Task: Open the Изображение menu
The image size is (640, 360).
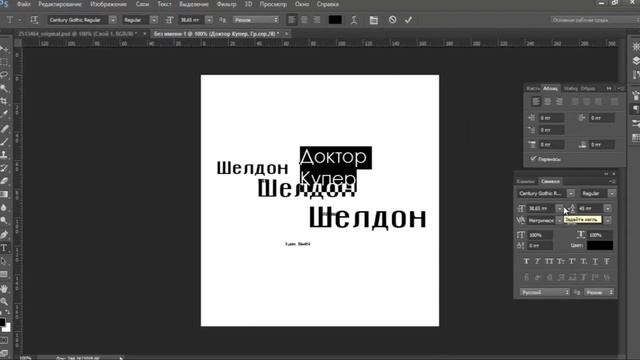Action: click(109, 4)
